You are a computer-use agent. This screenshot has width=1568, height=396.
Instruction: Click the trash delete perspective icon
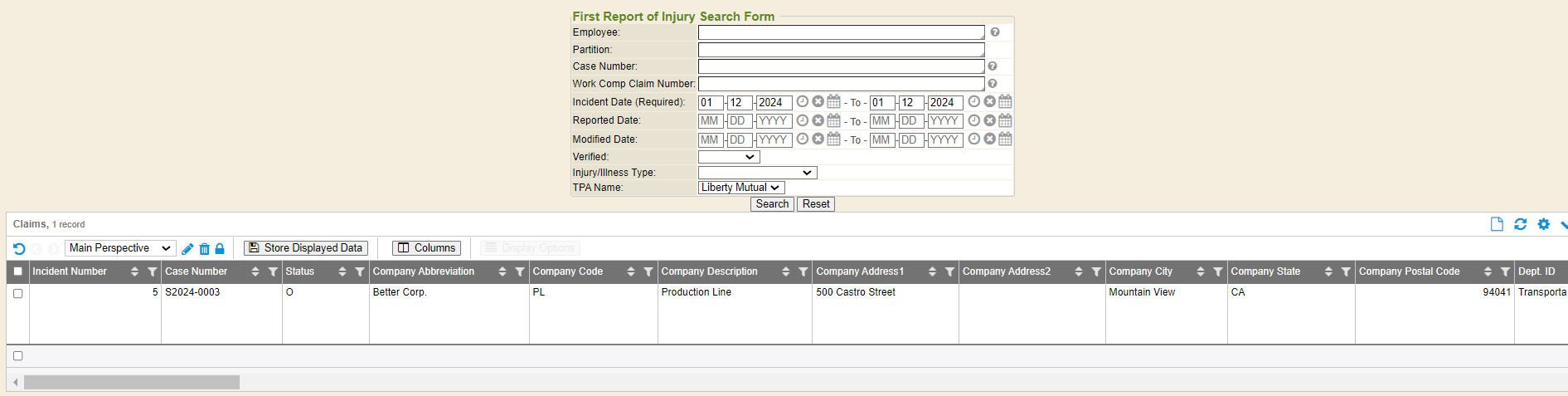click(204, 249)
